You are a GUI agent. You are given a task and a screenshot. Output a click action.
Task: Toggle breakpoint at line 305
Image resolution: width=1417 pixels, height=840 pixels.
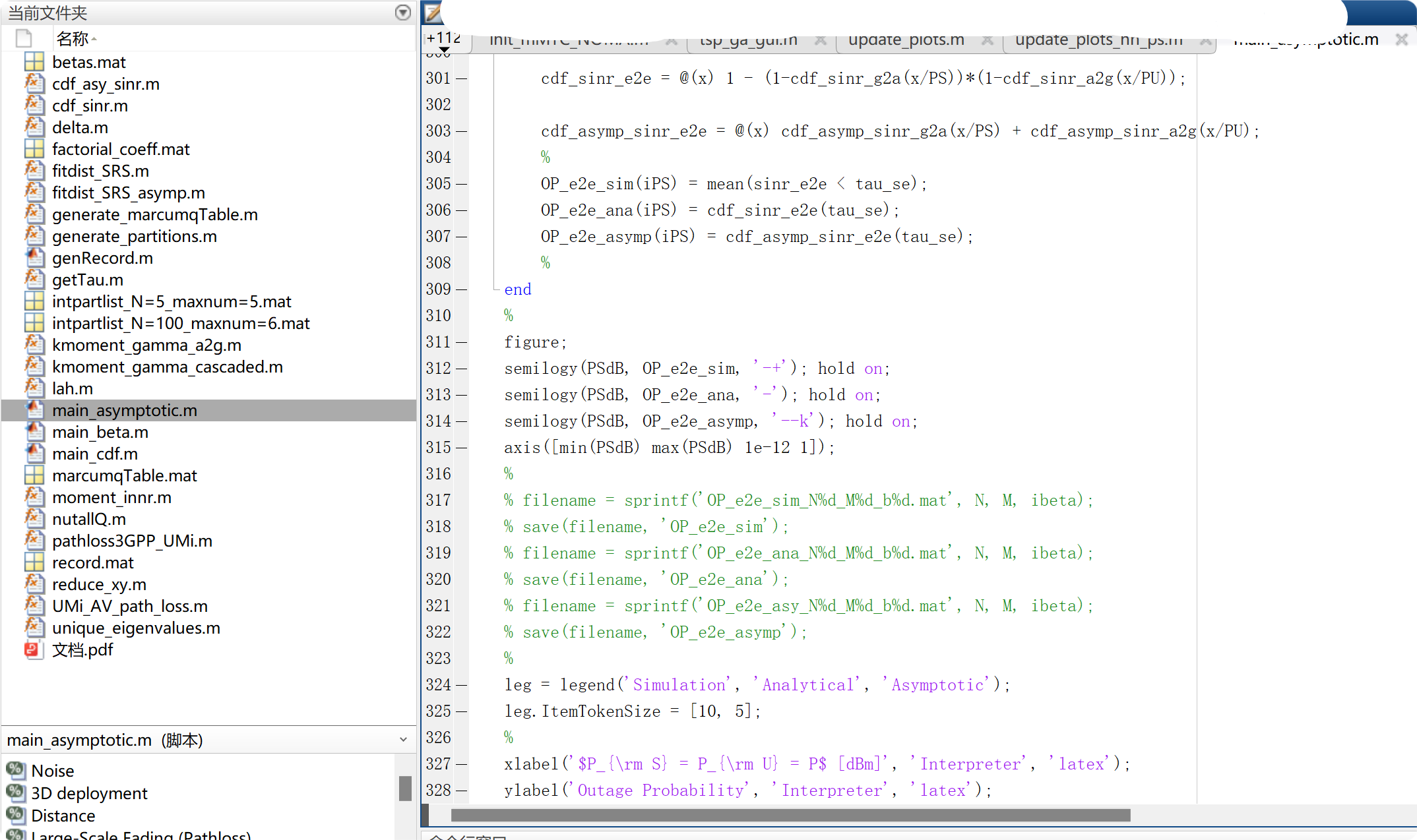(461, 184)
